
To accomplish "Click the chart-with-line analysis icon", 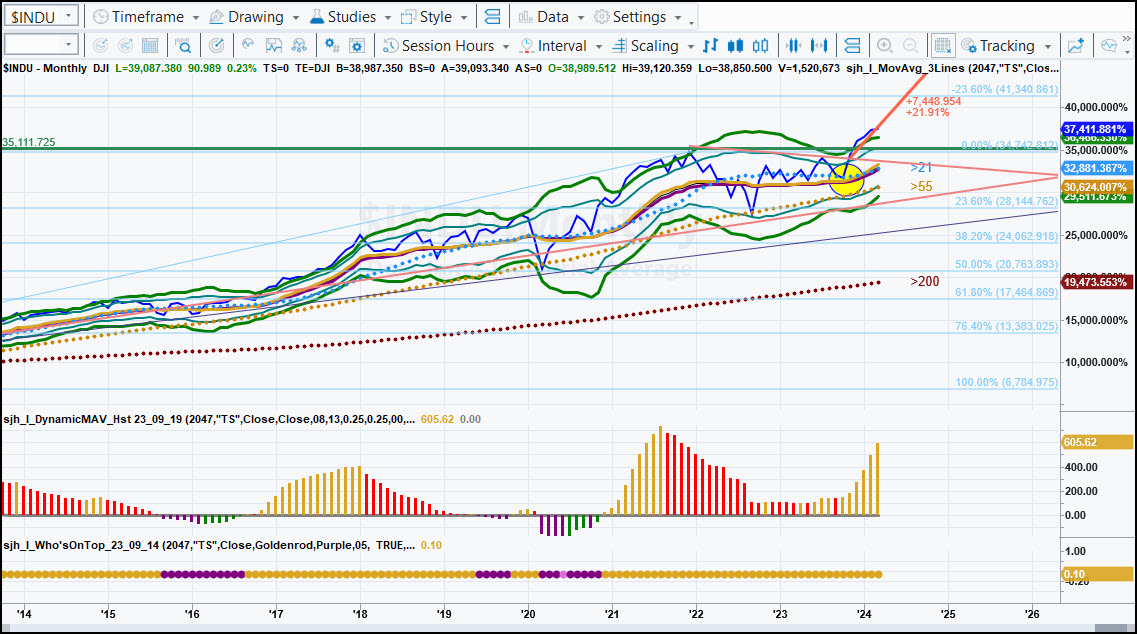I will pos(273,46).
